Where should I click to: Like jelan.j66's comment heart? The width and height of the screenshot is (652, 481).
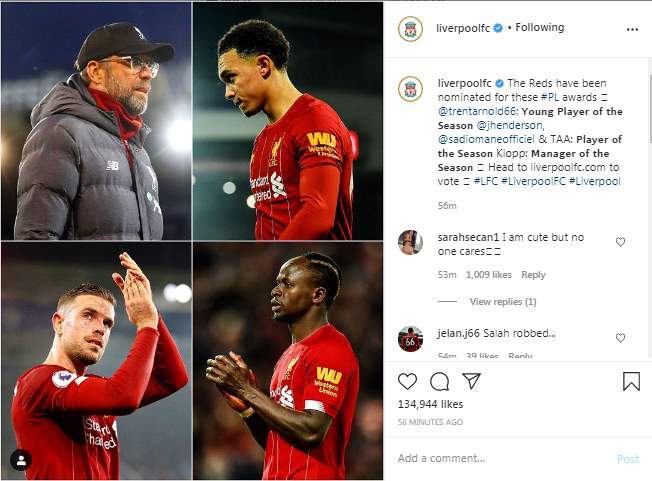[620, 338]
